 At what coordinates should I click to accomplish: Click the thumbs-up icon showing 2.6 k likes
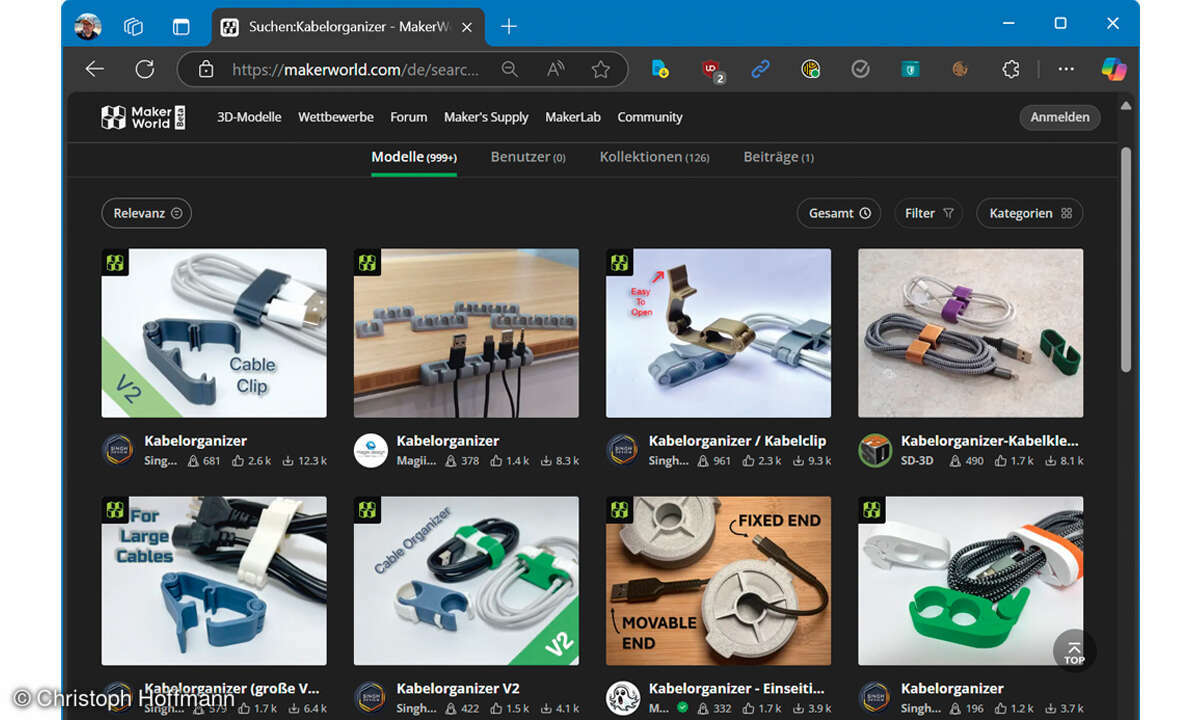238,461
